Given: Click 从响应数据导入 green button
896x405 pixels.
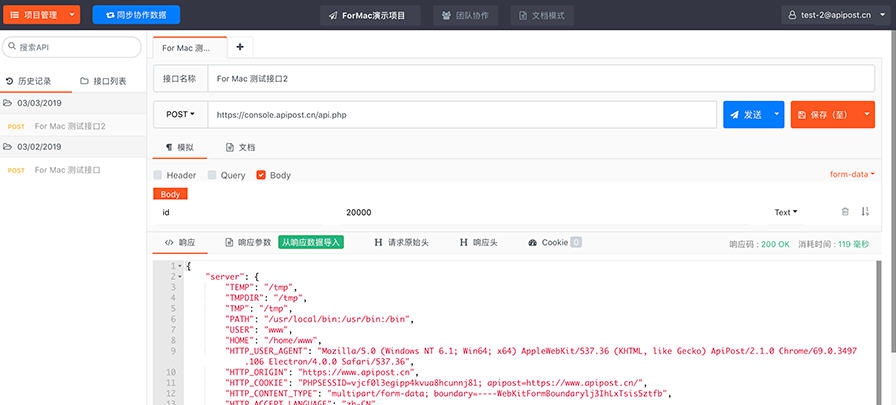Looking at the screenshot, I should pyautogui.click(x=311, y=242).
